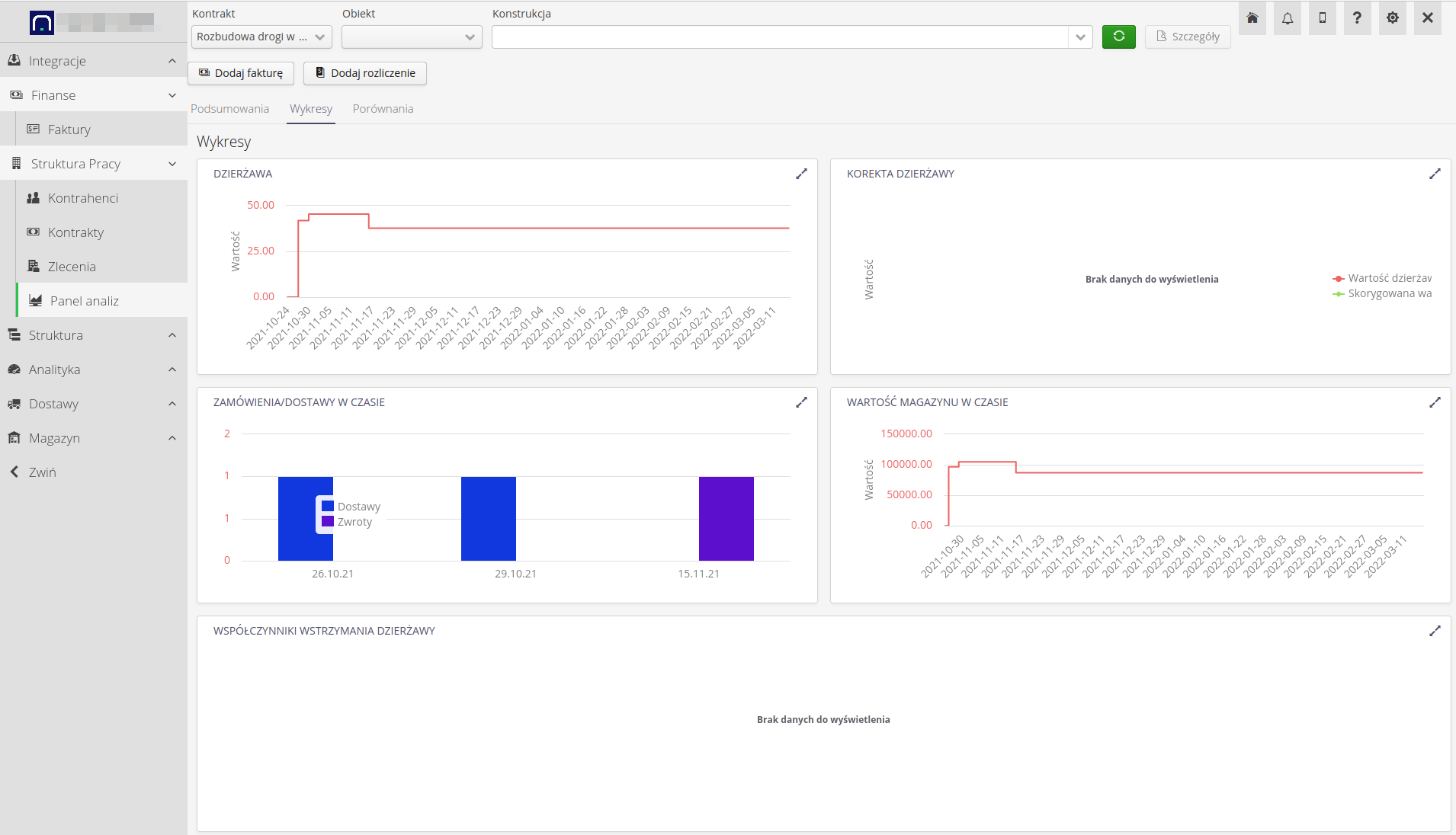Switch to the Porównania tab
This screenshot has width=1456, height=835.
point(383,109)
